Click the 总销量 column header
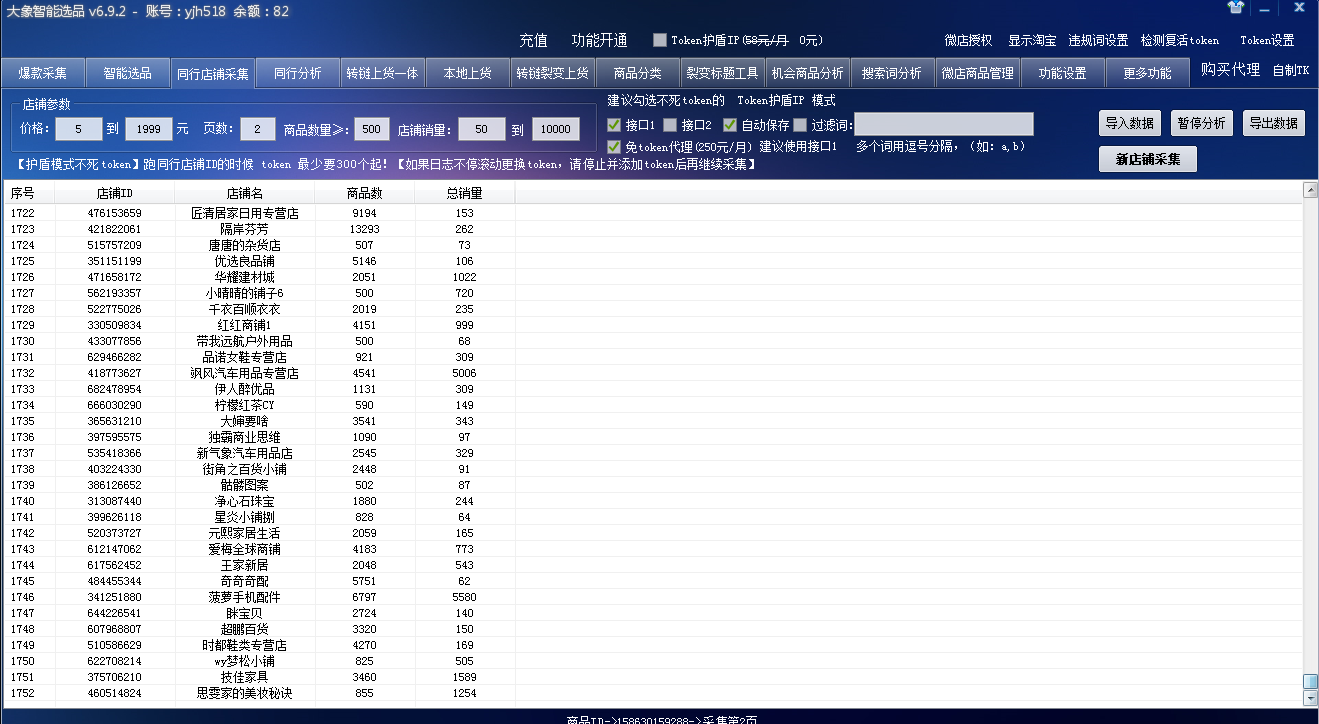The width and height of the screenshot is (1319, 724). tap(464, 193)
